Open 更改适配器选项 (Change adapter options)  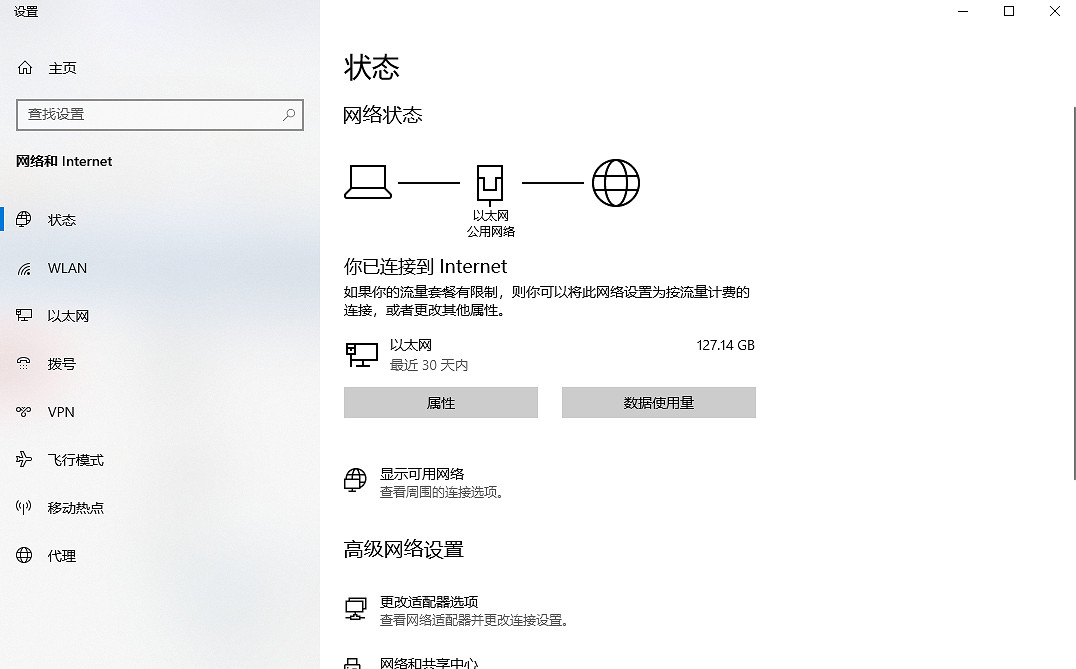click(430, 602)
